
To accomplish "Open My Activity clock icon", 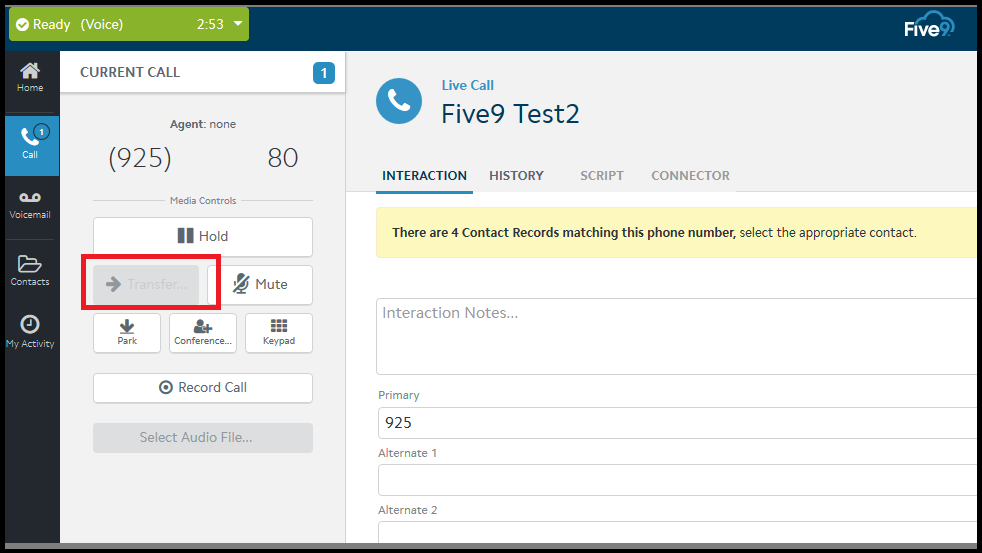I will point(30,330).
